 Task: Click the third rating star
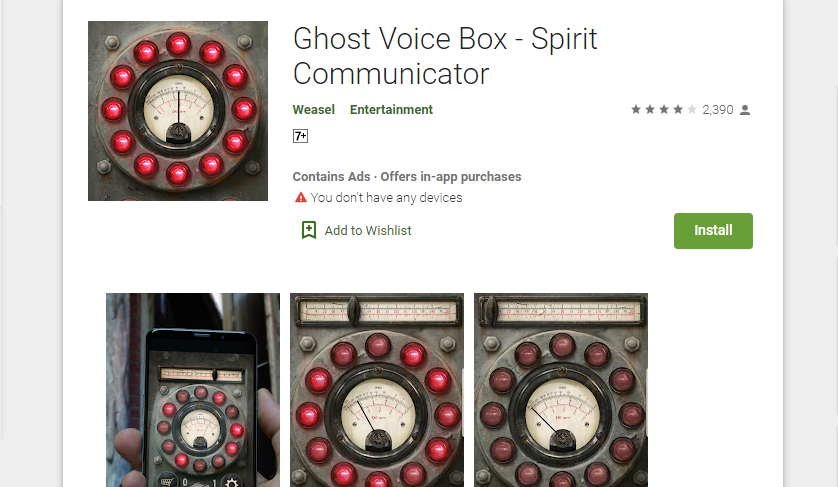[664, 110]
